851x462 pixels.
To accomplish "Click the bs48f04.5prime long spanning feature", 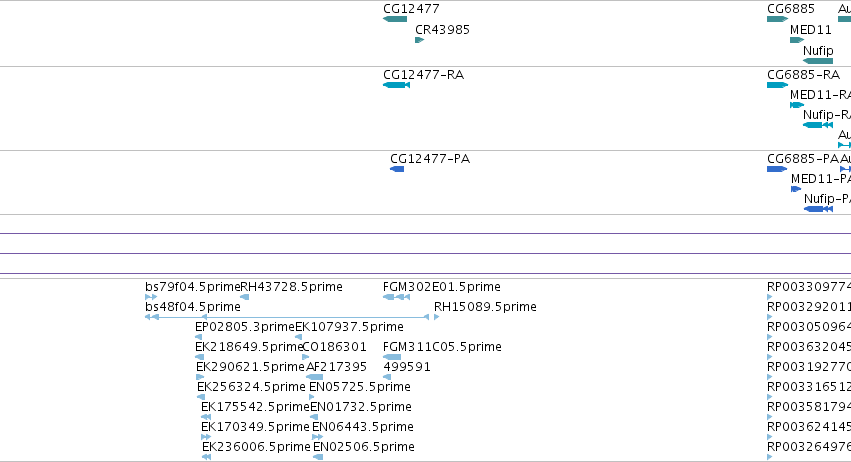I will point(292,317).
